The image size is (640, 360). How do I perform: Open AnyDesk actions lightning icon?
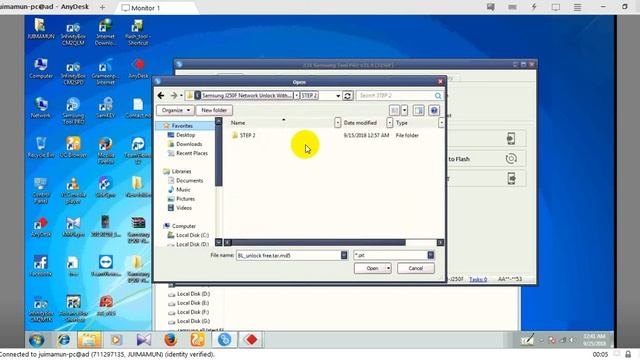(534, 7)
